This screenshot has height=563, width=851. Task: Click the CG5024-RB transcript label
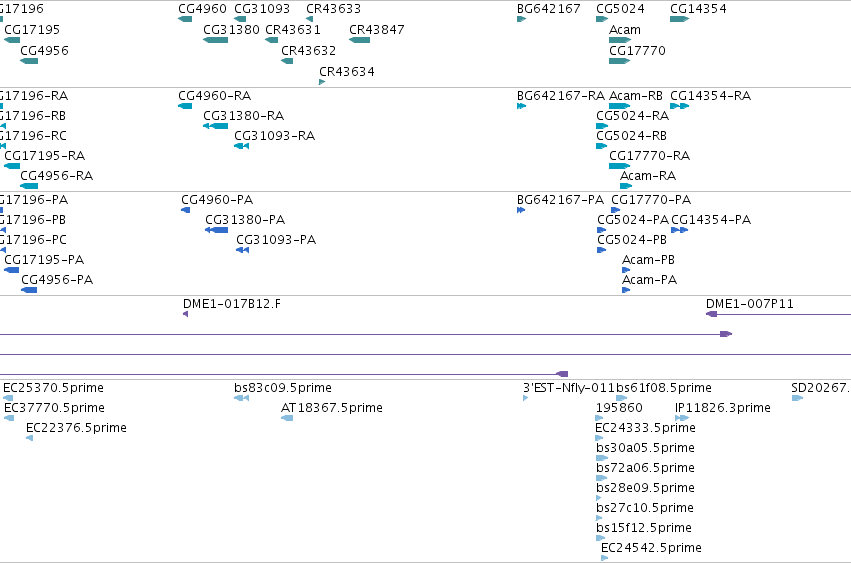pos(631,136)
